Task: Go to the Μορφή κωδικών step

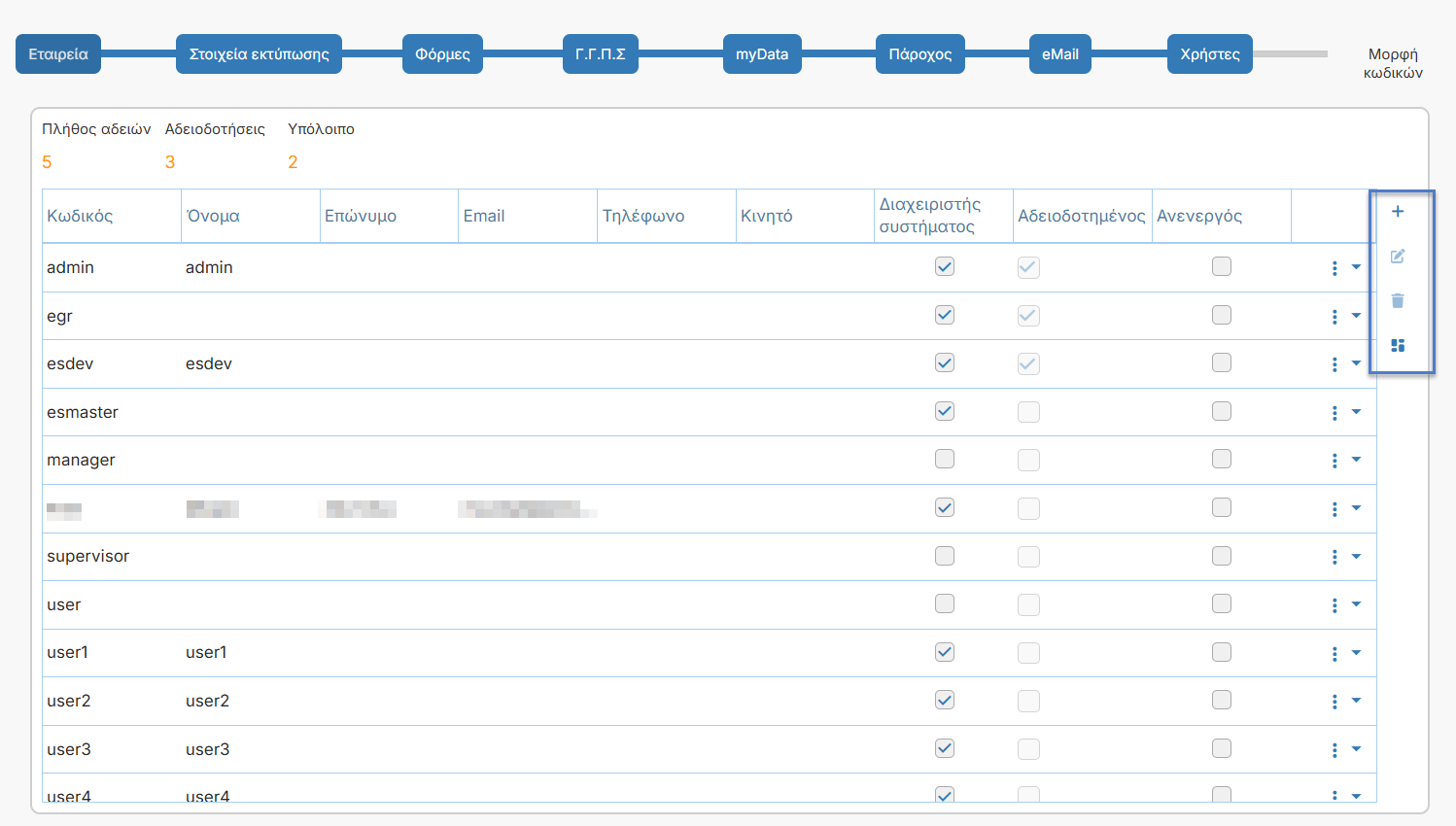Action: 1393,63
